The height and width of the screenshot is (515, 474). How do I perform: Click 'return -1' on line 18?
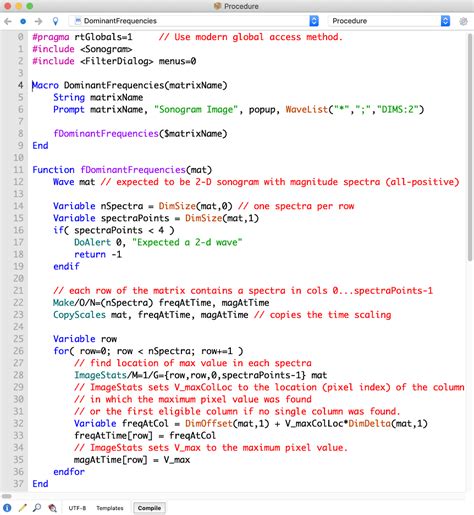98,254
